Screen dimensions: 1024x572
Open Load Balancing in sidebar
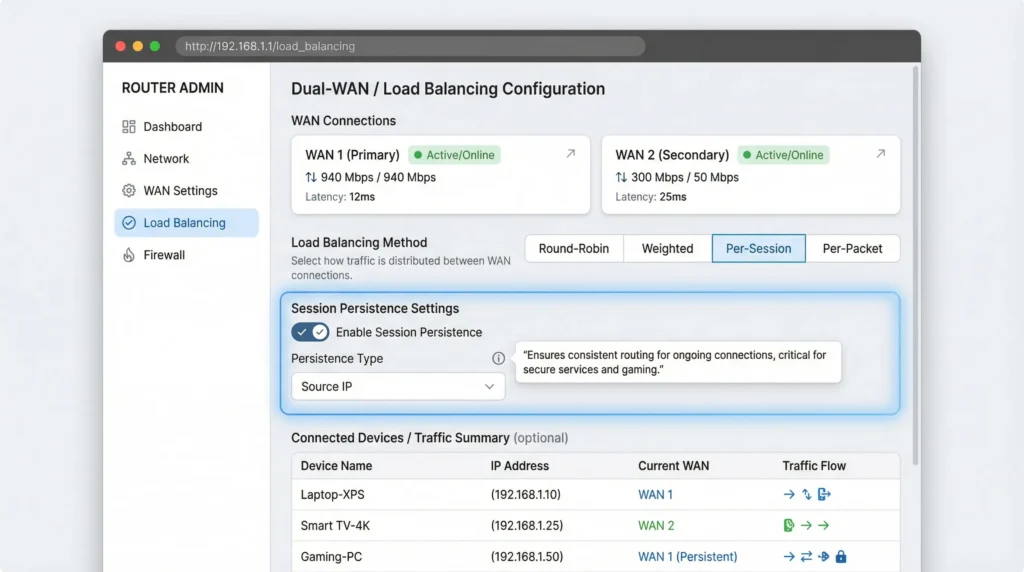tap(186, 223)
